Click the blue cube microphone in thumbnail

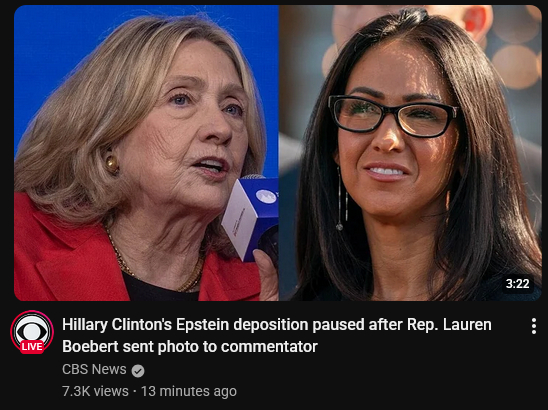click(x=250, y=218)
